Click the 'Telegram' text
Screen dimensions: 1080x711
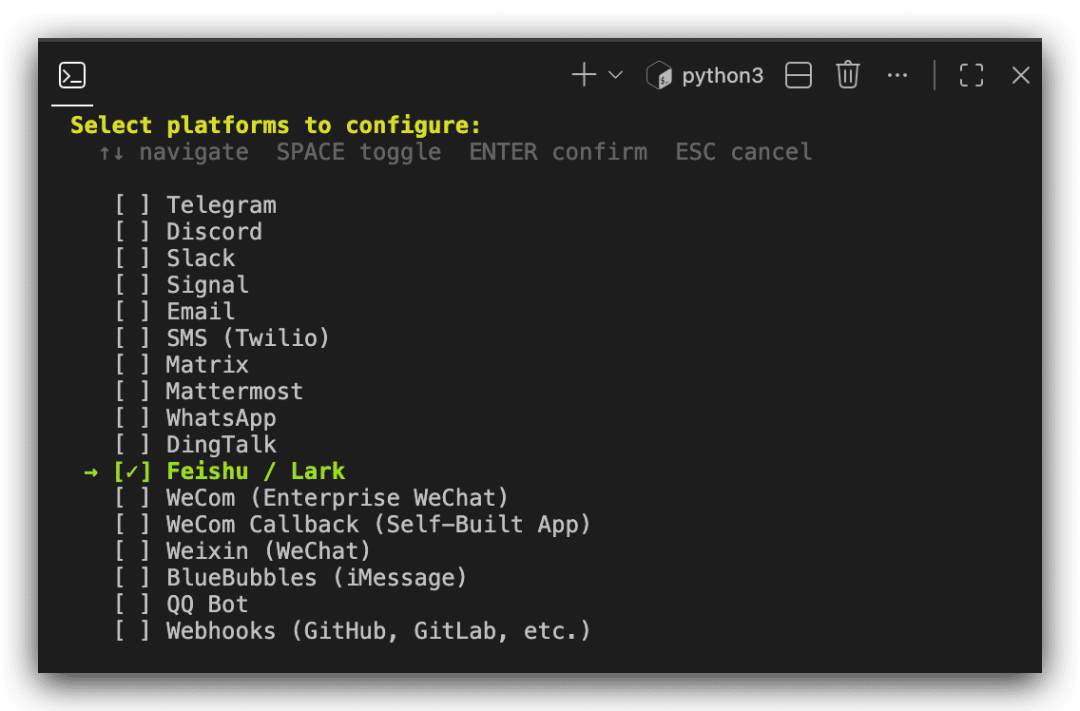221,205
